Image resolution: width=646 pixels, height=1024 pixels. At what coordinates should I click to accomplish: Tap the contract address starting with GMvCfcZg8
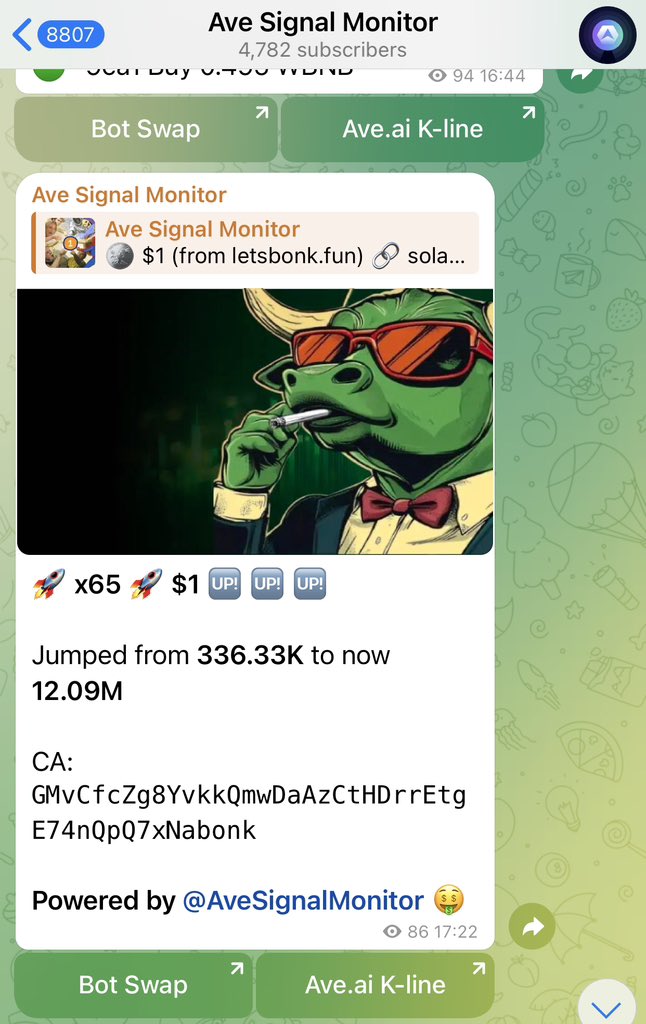click(x=249, y=813)
